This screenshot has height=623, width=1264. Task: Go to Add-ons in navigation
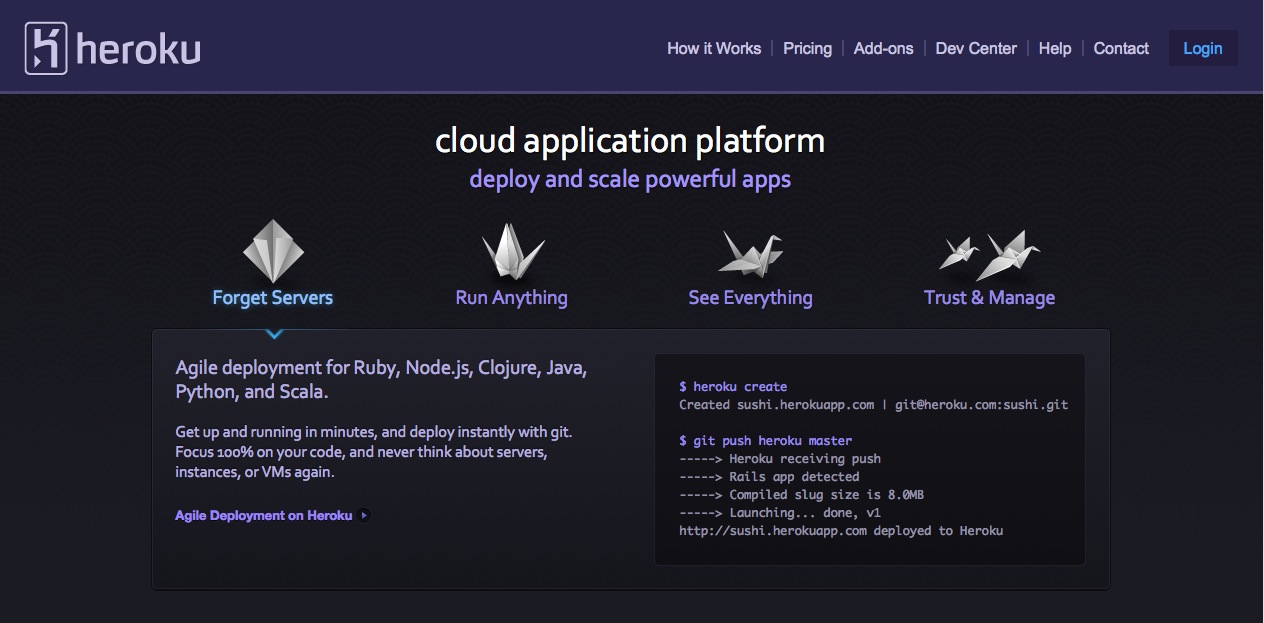click(x=883, y=48)
